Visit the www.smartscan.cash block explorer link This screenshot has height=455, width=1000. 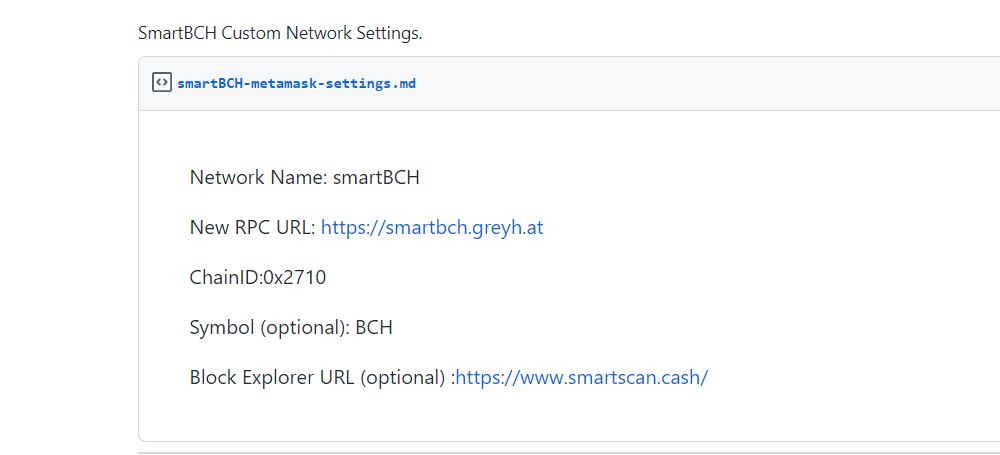pyautogui.click(x=582, y=377)
